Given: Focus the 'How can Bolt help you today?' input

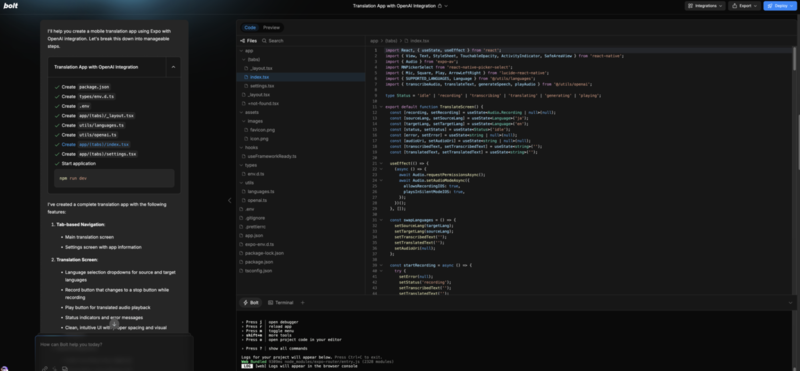Looking at the screenshot, I should point(114,344).
